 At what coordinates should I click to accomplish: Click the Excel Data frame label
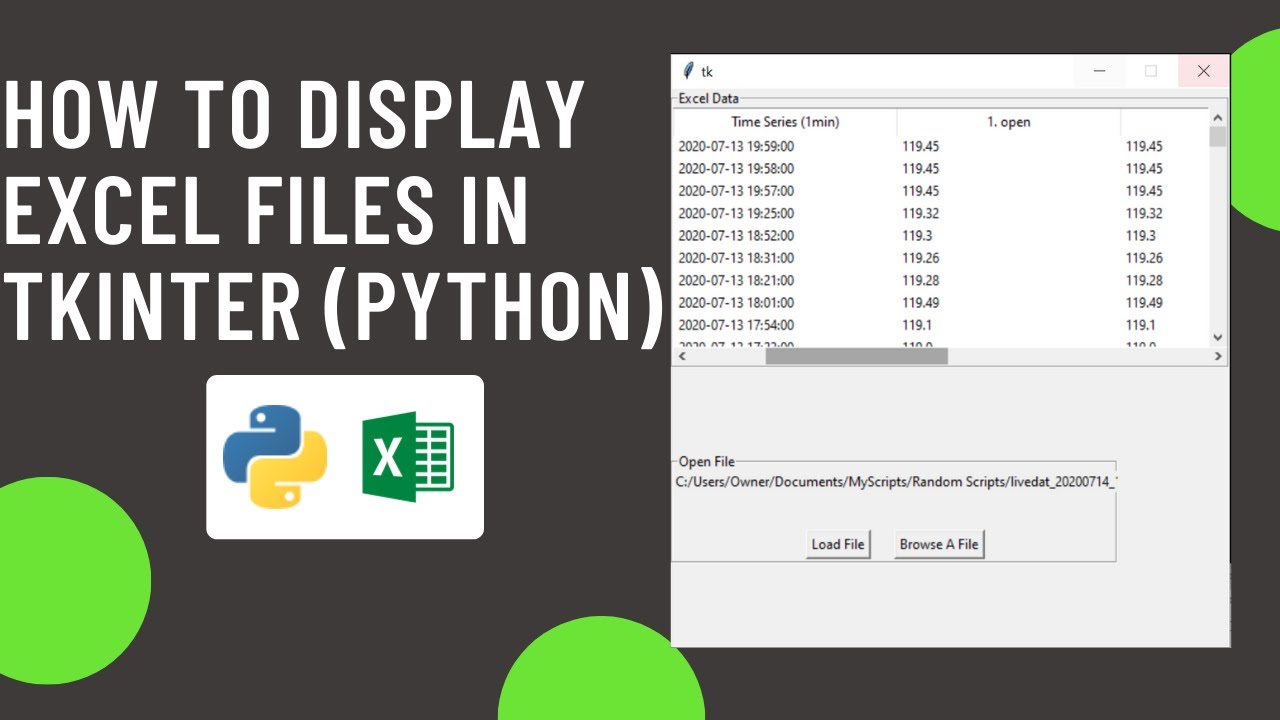point(709,98)
